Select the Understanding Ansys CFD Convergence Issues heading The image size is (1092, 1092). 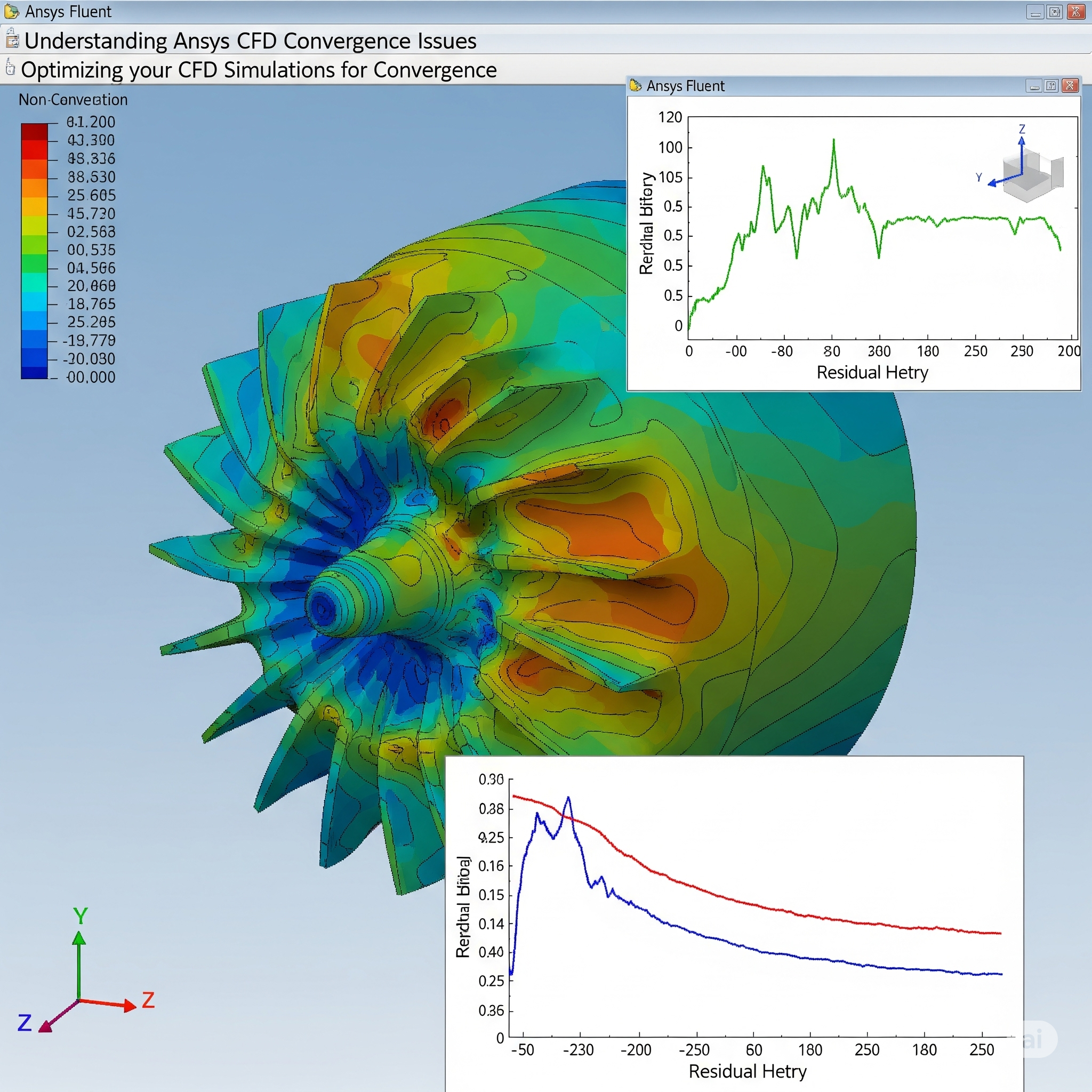coord(248,40)
